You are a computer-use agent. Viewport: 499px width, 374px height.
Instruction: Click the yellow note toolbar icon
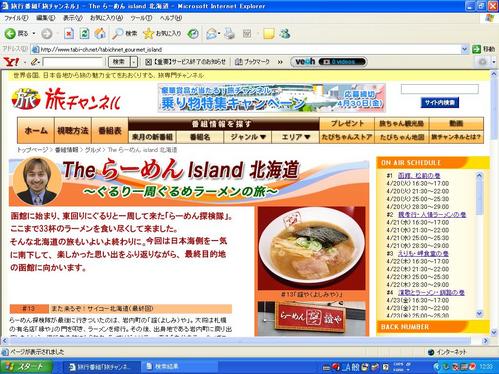(269, 34)
